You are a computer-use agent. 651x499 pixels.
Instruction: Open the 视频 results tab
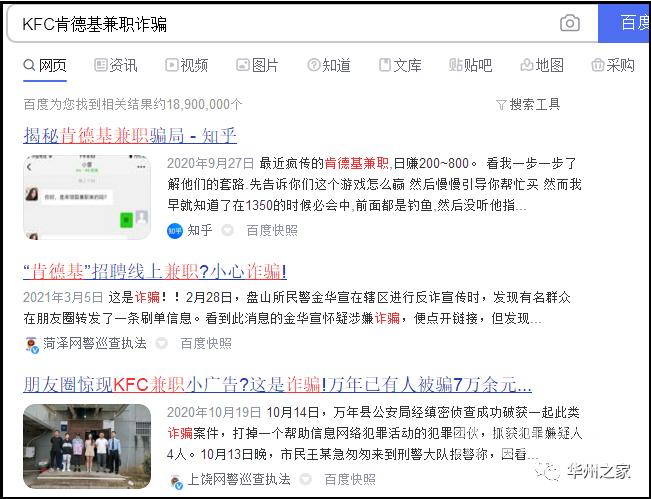pos(186,65)
